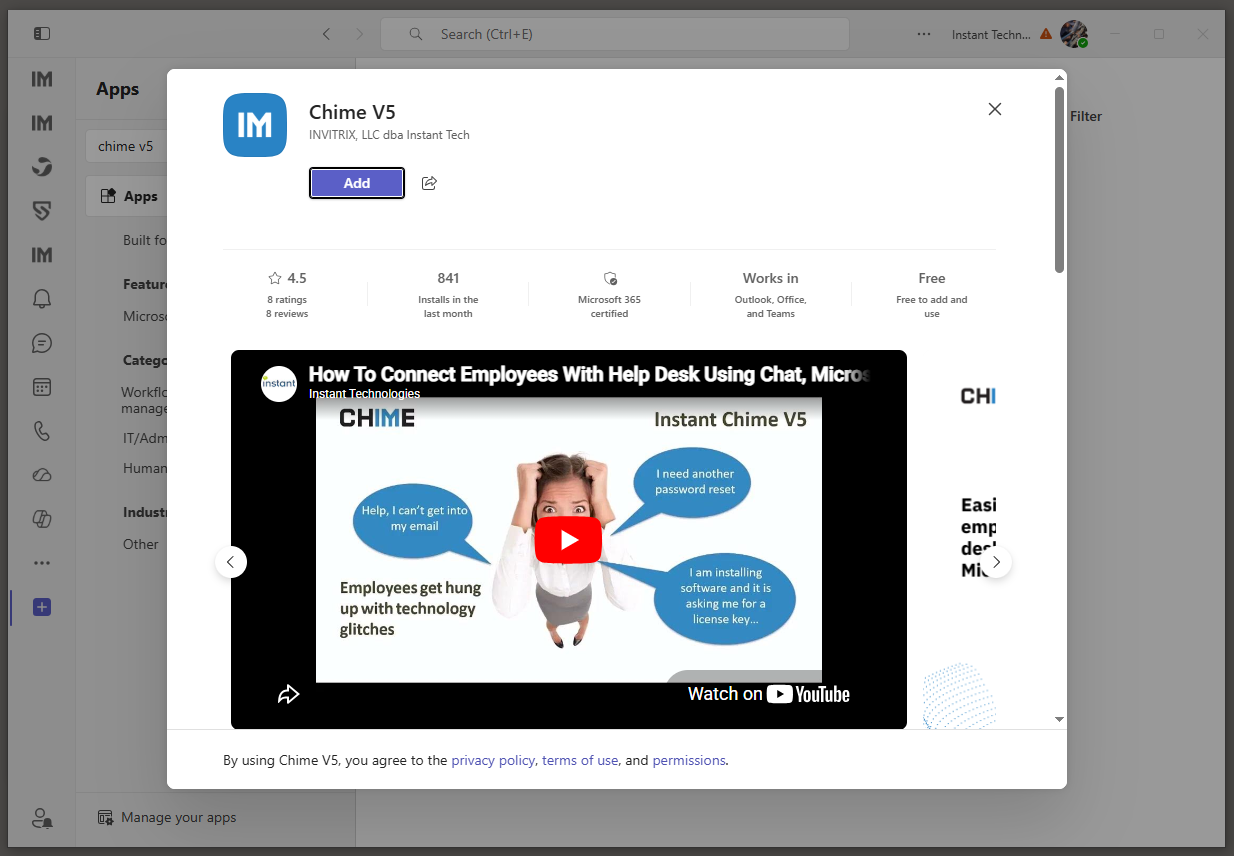This screenshot has height=856, width=1234.
Task: Click the scroll down arrow in dialog
Action: coord(1059,719)
